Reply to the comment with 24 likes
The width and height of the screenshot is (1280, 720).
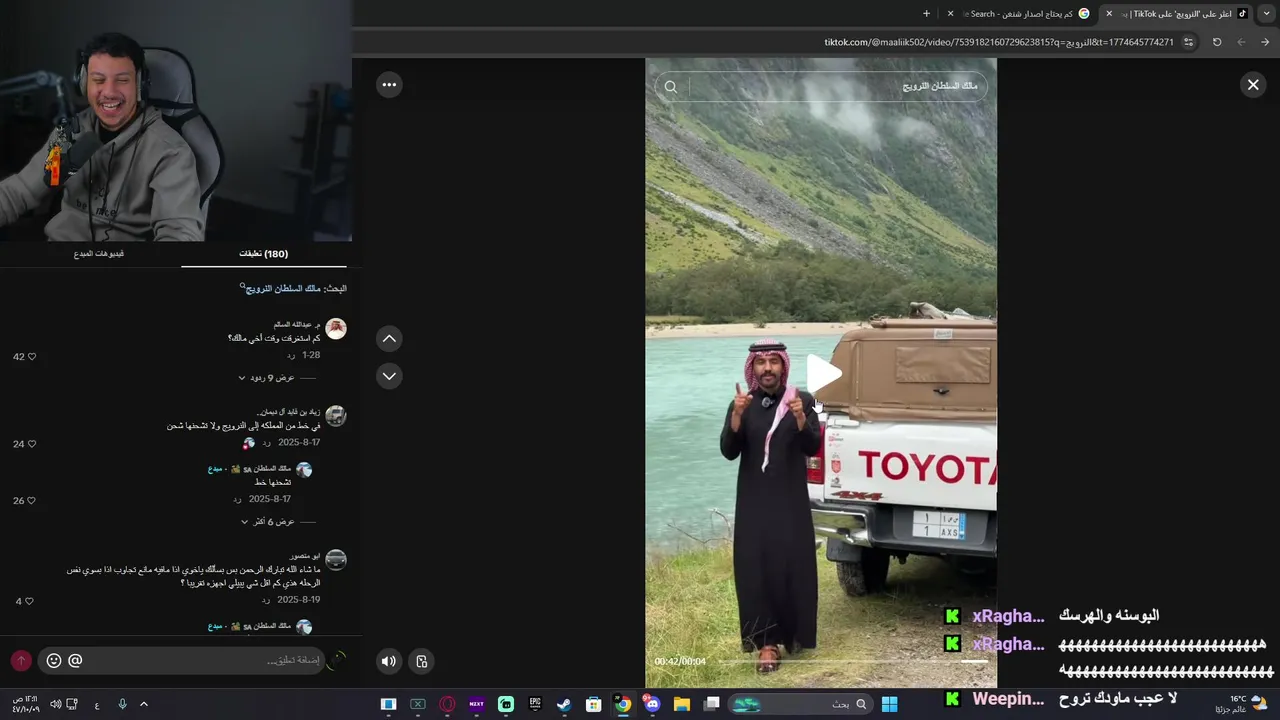coord(266,443)
